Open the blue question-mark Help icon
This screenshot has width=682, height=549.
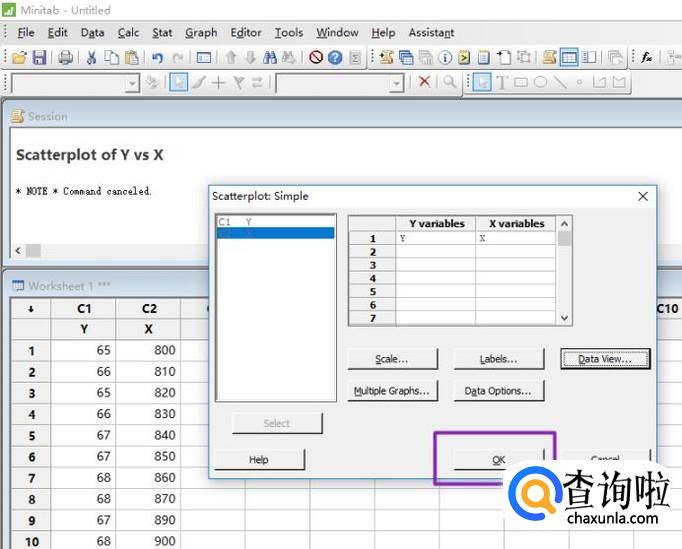tap(335, 57)
